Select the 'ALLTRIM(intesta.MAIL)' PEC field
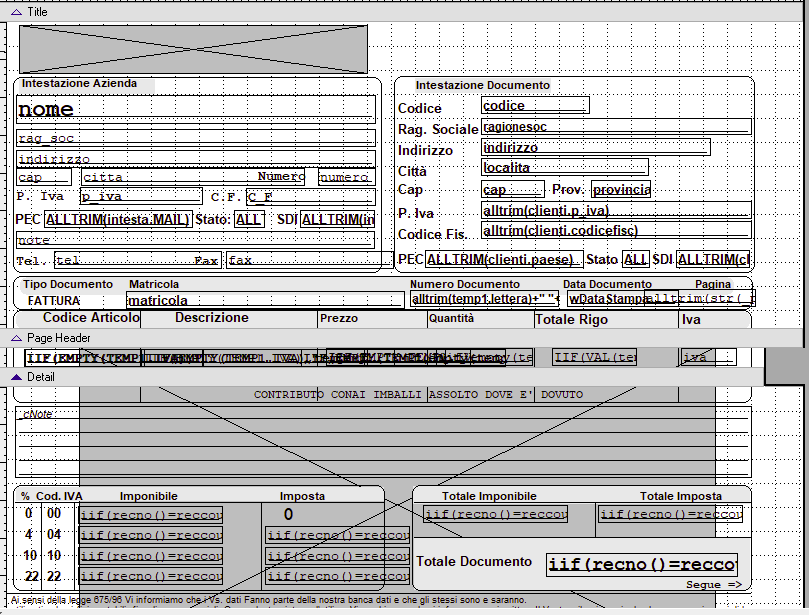The width and height of the screenshot is (809, 615). pyautogui.click(x=118, y=219)
